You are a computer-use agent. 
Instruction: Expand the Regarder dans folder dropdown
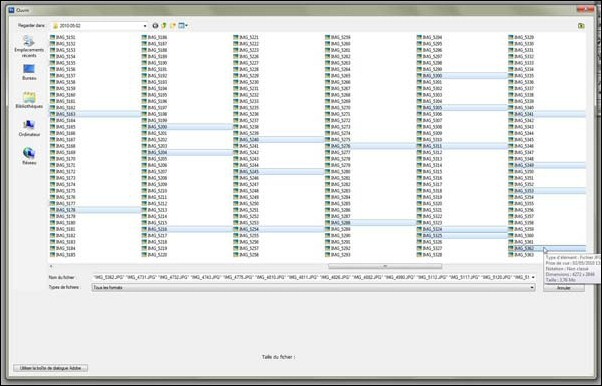pyautogui.click(x=145, y=26)
